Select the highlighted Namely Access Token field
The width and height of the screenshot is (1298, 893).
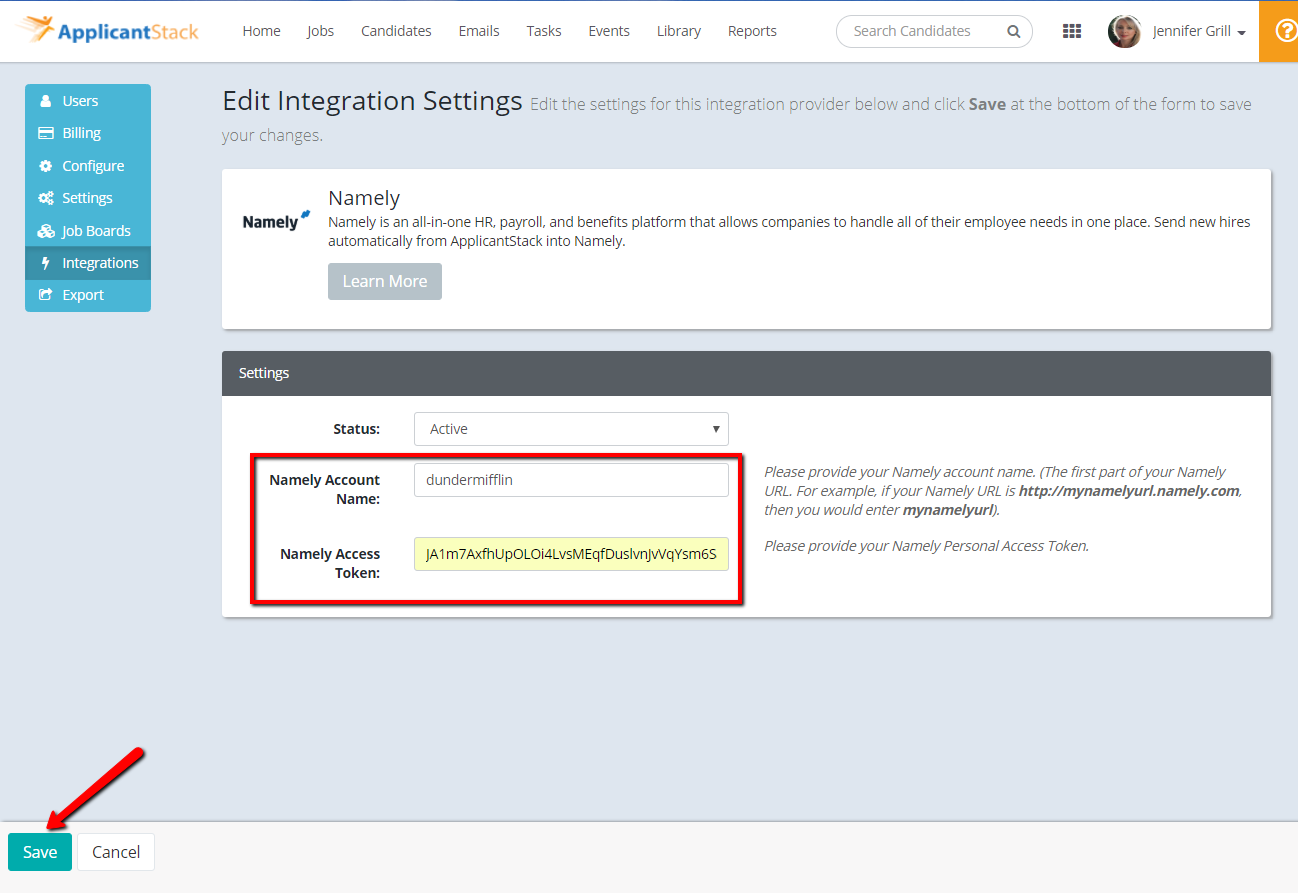point(570,554)
